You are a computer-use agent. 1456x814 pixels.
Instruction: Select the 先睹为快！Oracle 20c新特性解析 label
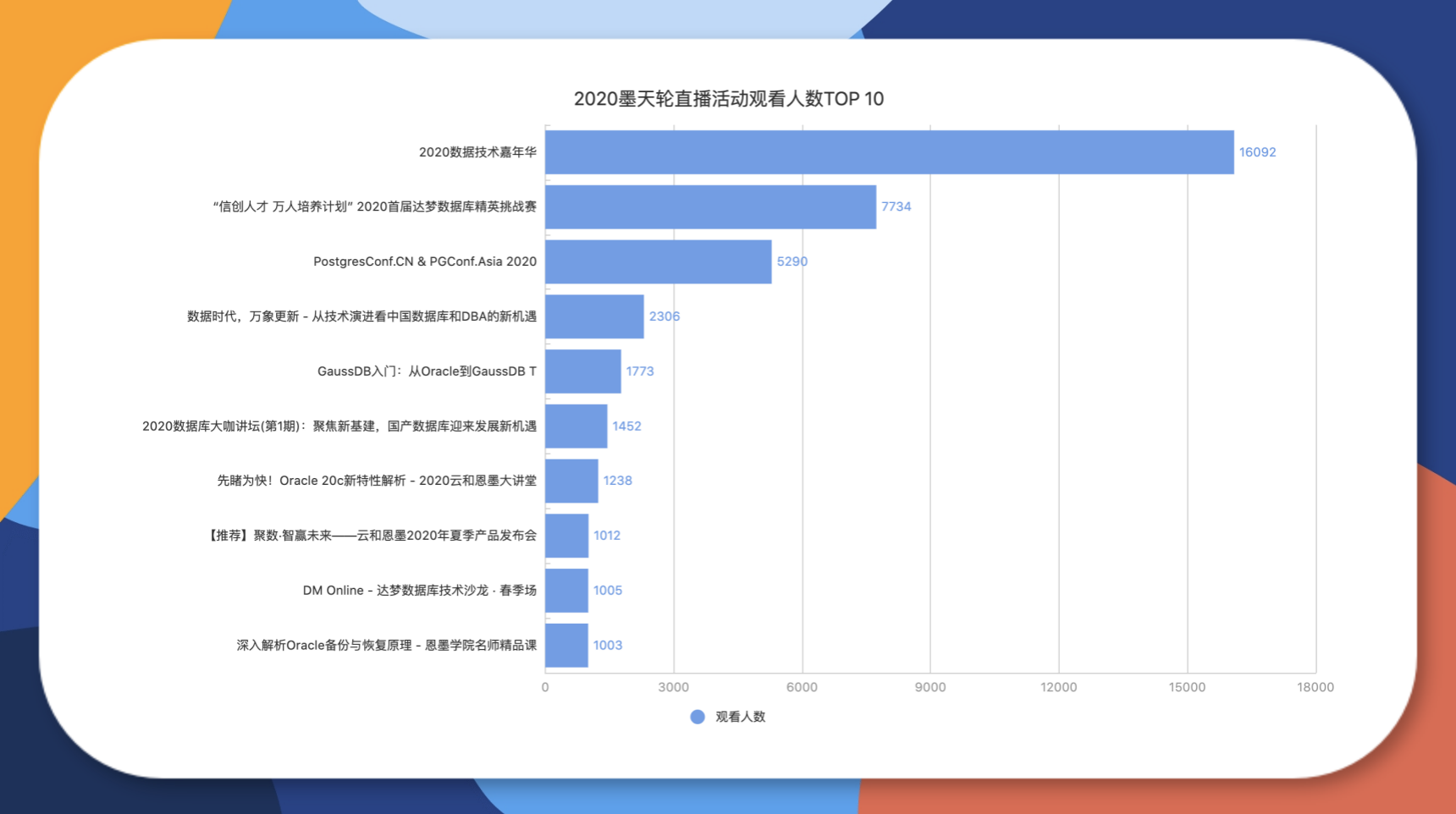click(x=377, y=481)
